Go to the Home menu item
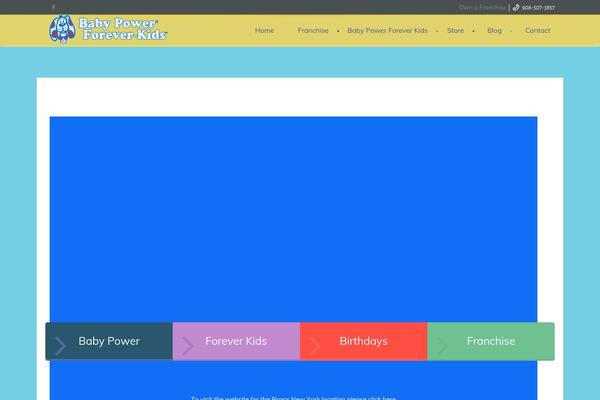This screenshot has height=400, width=600. coord(264,30)
